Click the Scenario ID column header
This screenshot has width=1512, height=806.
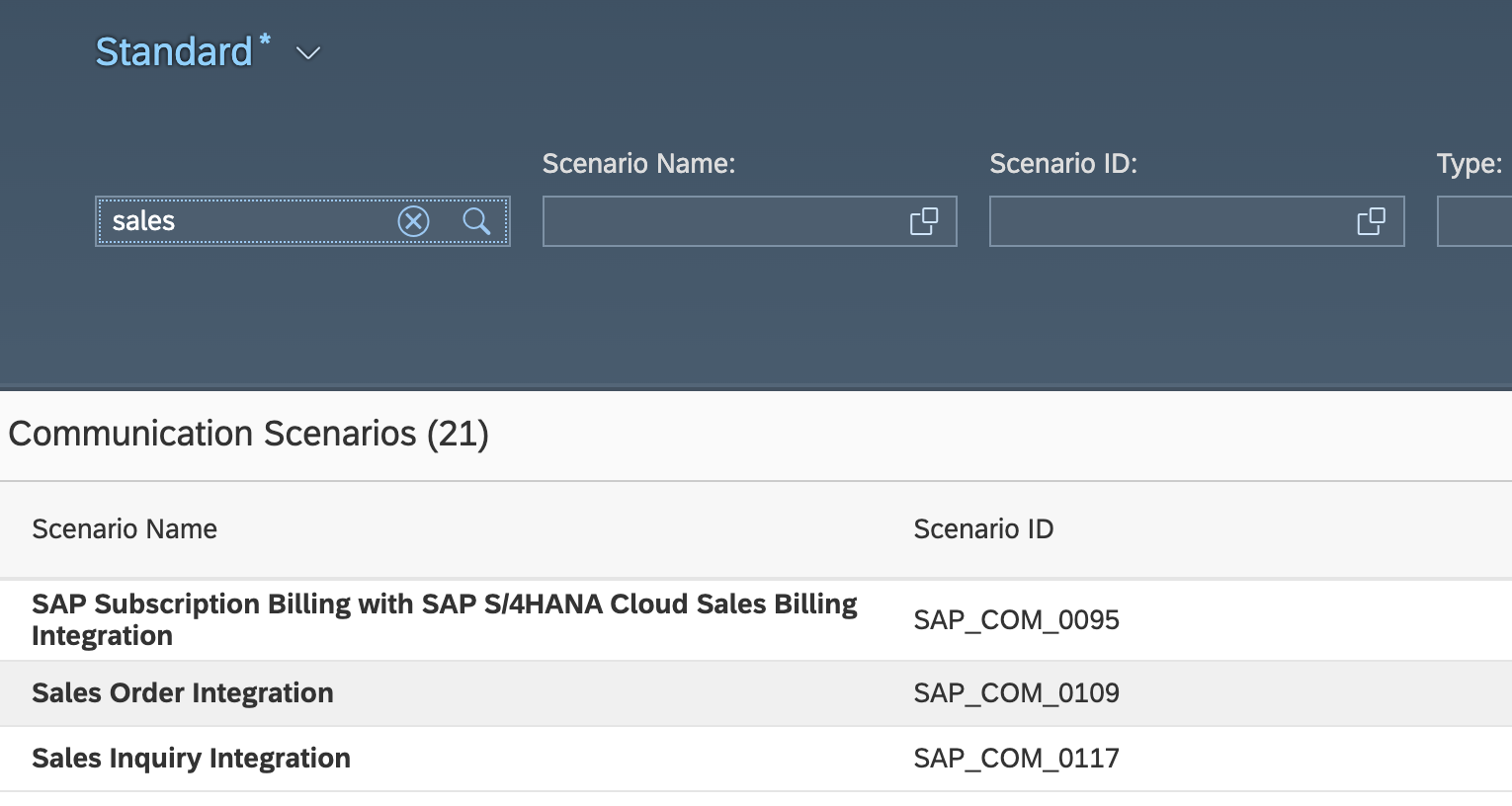(x=983, y=529)
